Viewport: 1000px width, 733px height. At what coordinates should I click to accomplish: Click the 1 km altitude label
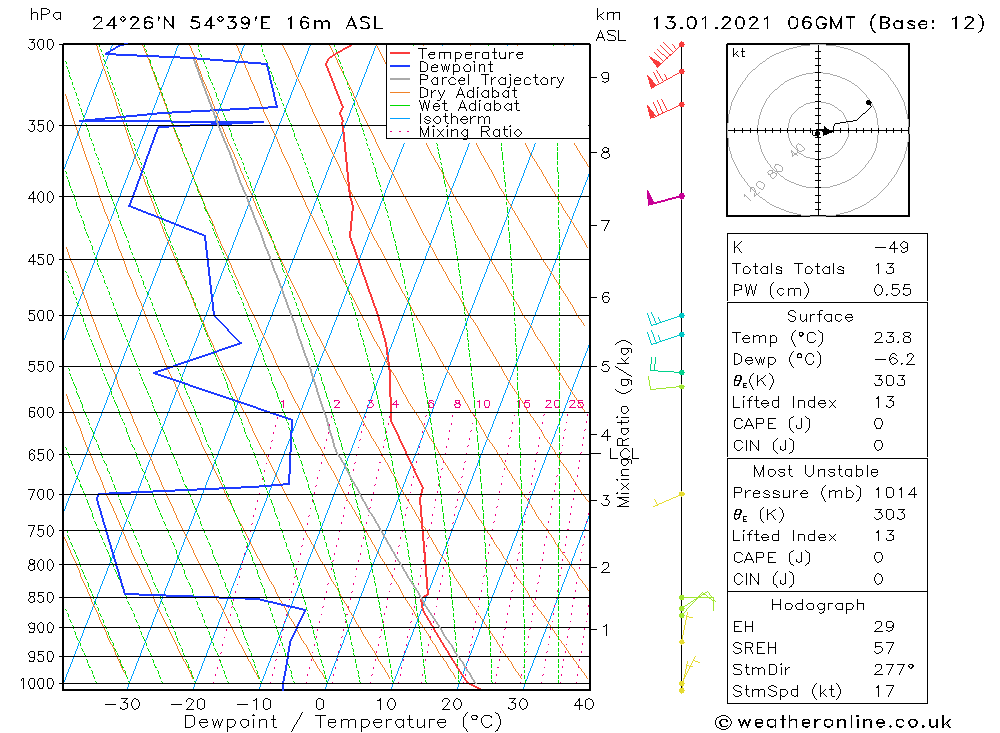coord(605,630)
